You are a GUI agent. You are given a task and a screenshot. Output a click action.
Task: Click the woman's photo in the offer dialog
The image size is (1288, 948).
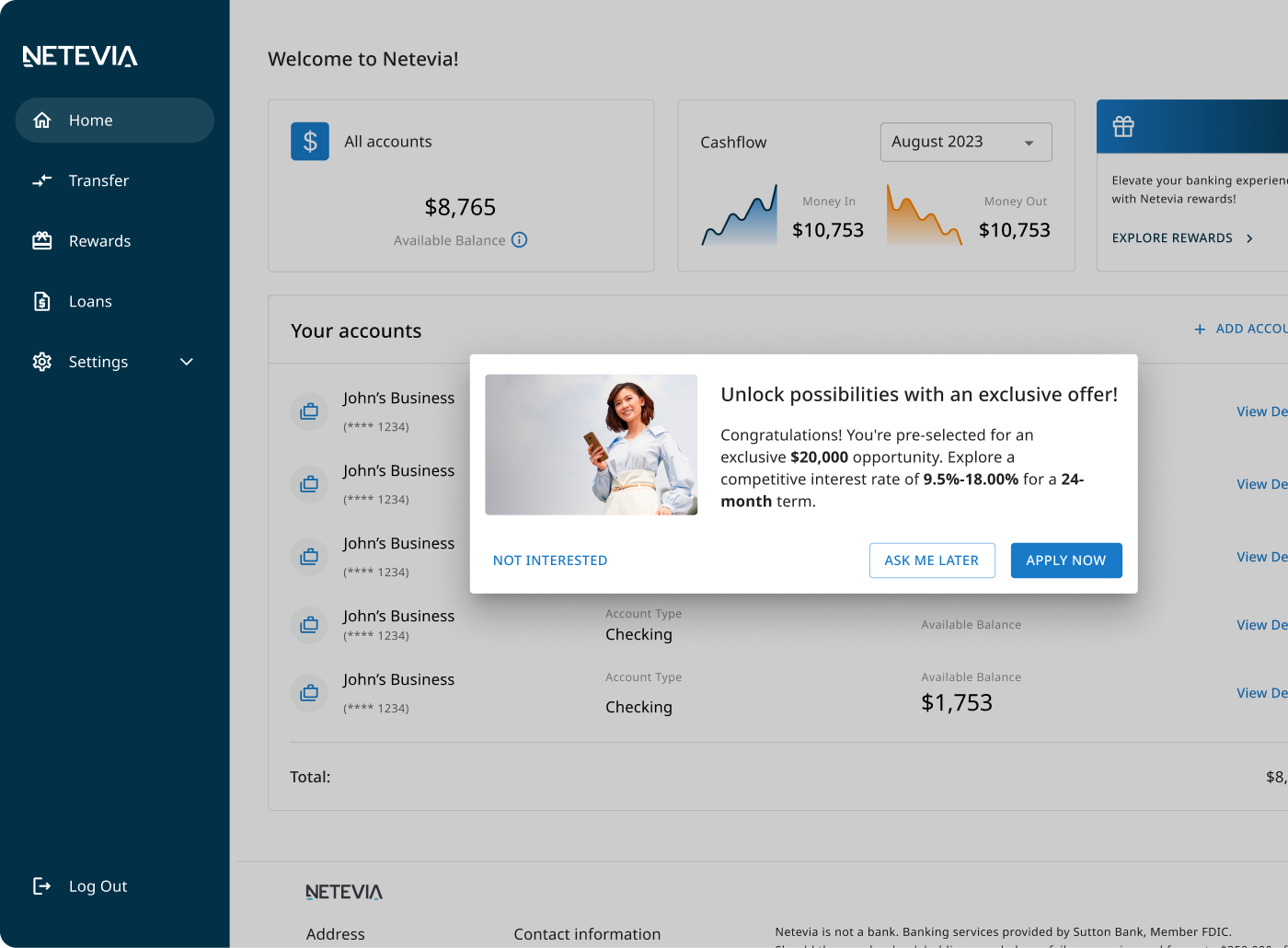click(x=591, y=445)
